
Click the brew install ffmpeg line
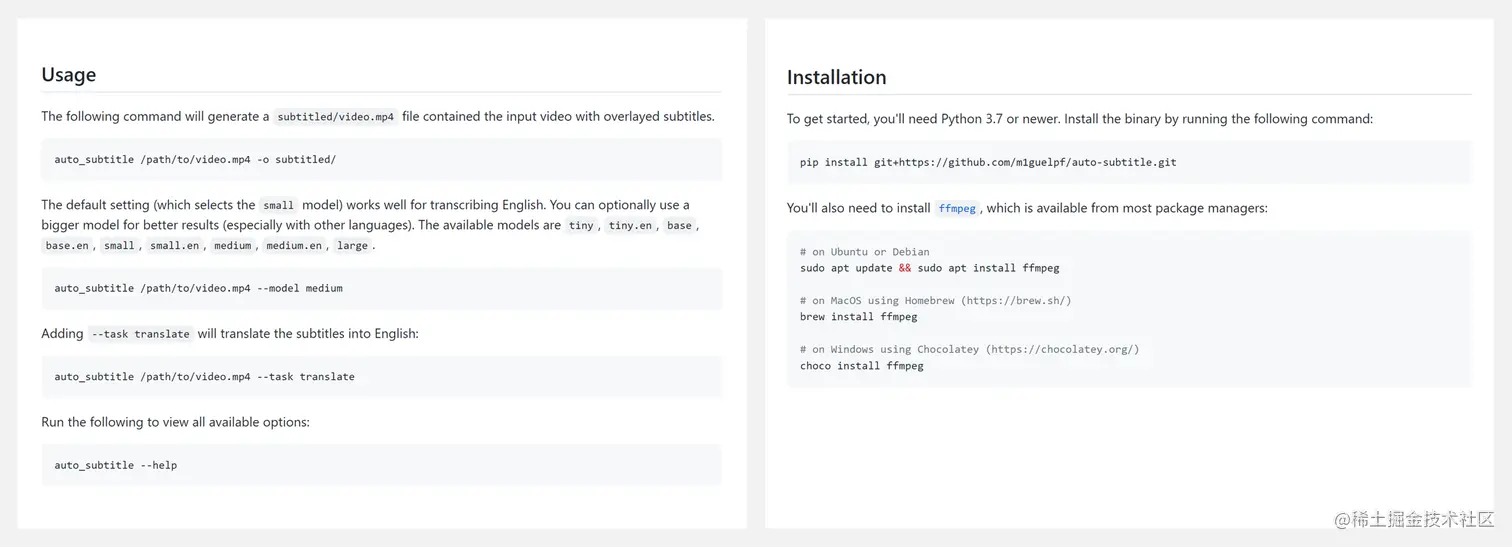point(858,317)
